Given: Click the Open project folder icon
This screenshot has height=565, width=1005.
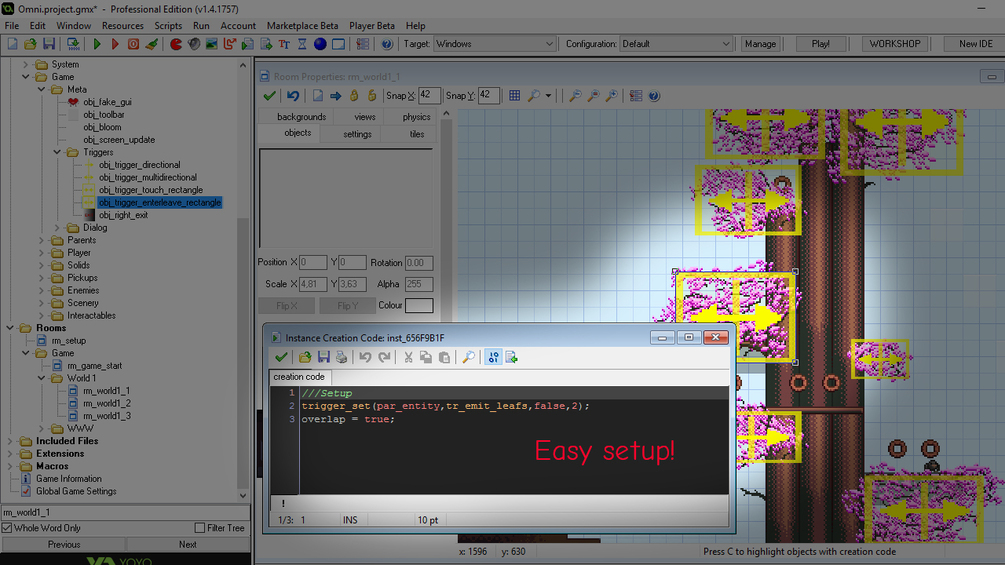Looking at the screenshot, I should click(30, 44).
